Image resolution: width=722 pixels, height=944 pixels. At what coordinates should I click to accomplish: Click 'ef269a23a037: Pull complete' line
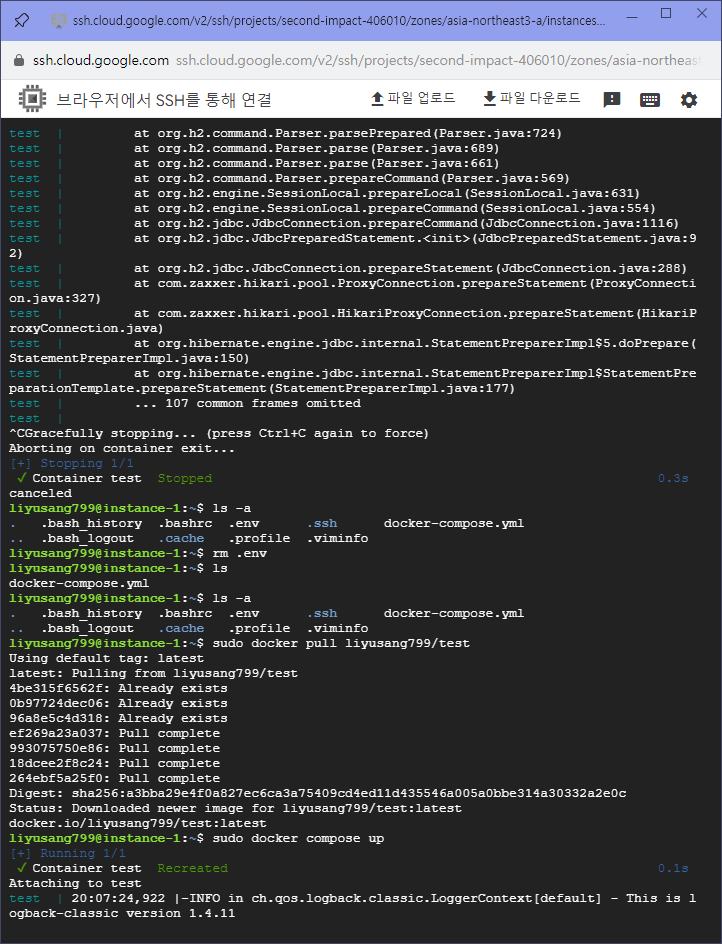tap(114, 734)
